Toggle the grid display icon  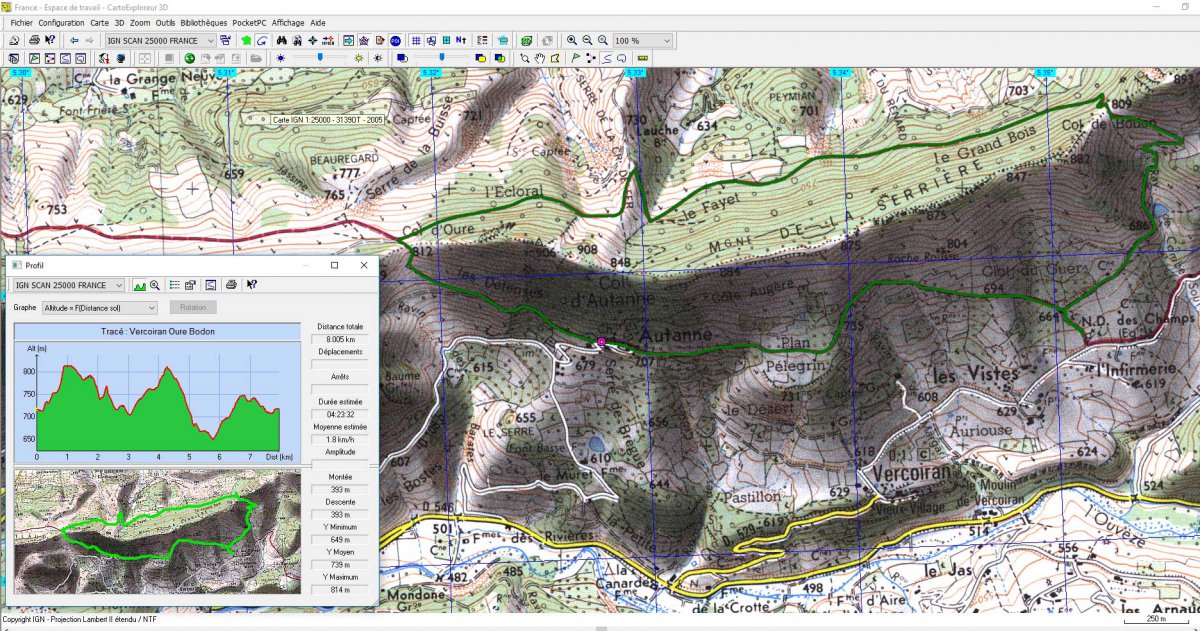(416, 41)
